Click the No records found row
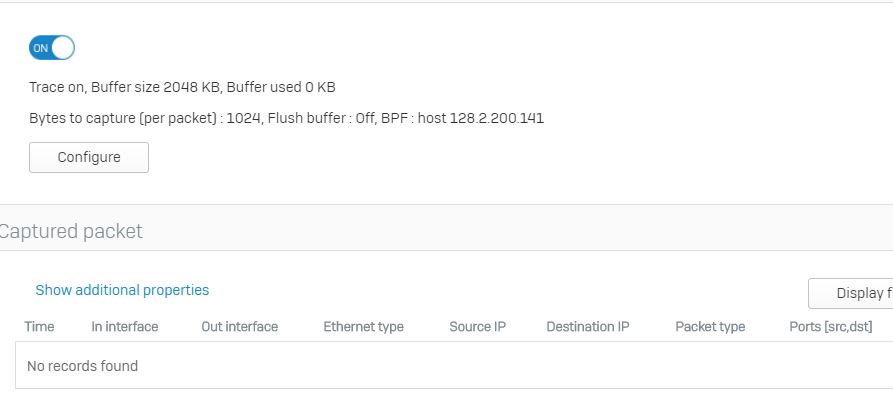 tap(454, 365)
